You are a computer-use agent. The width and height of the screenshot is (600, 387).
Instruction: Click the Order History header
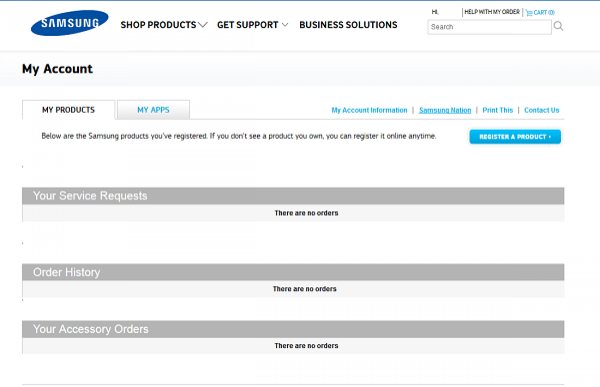point(293,272)
